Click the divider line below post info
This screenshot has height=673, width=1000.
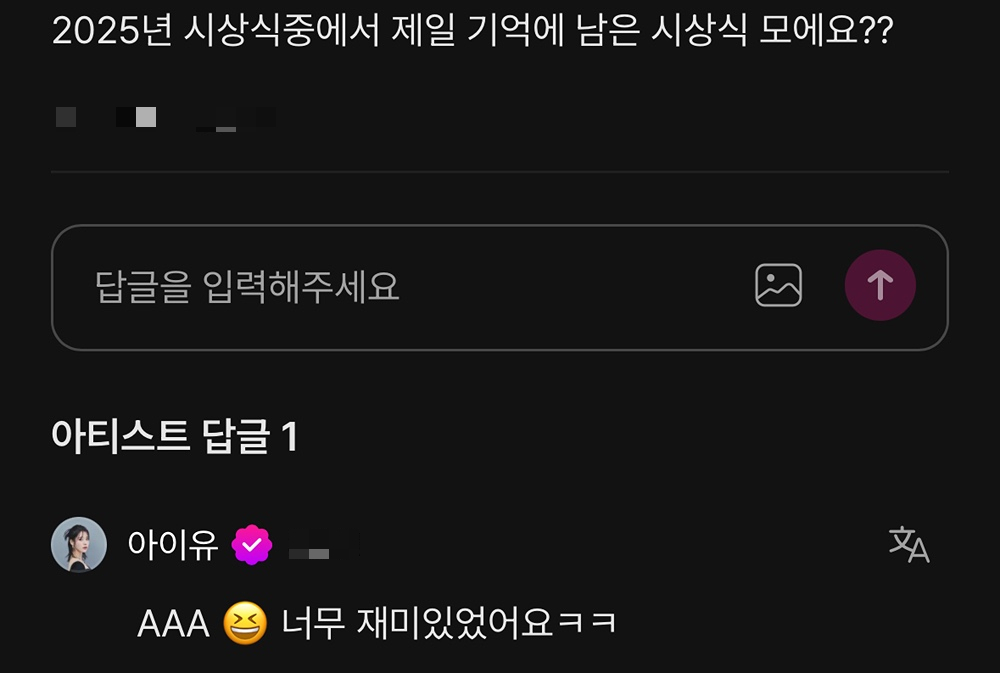[500, 172]
